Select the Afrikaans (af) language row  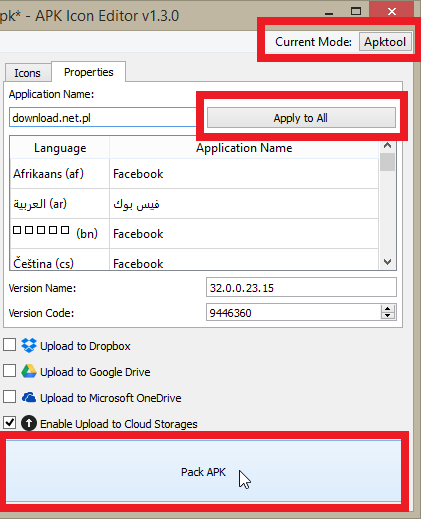click(194, 174)
